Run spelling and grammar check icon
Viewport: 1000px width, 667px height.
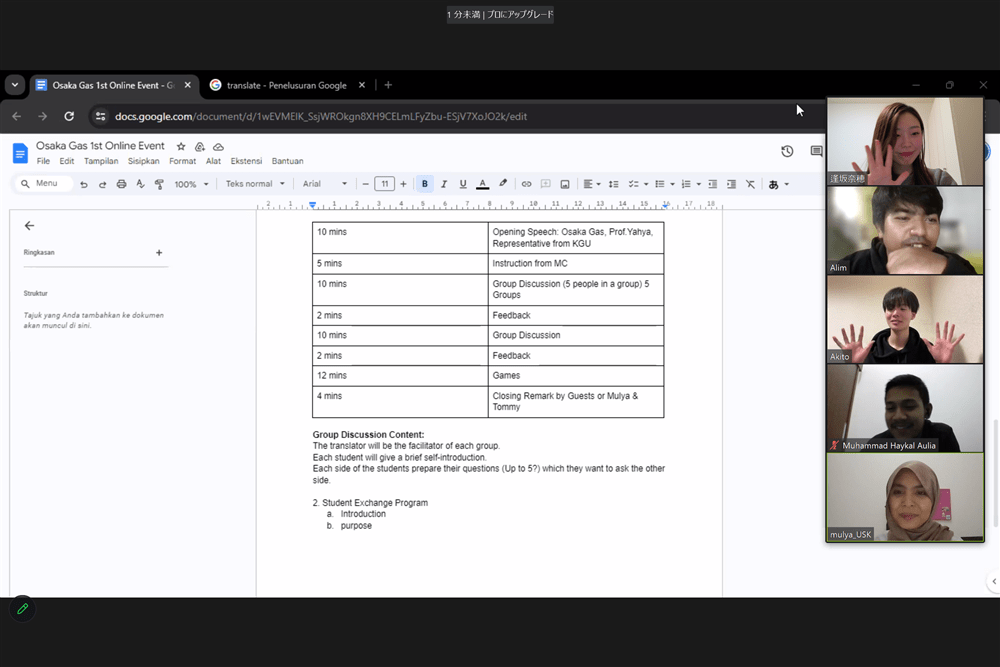pyautogui.click(x=140, y=184)
